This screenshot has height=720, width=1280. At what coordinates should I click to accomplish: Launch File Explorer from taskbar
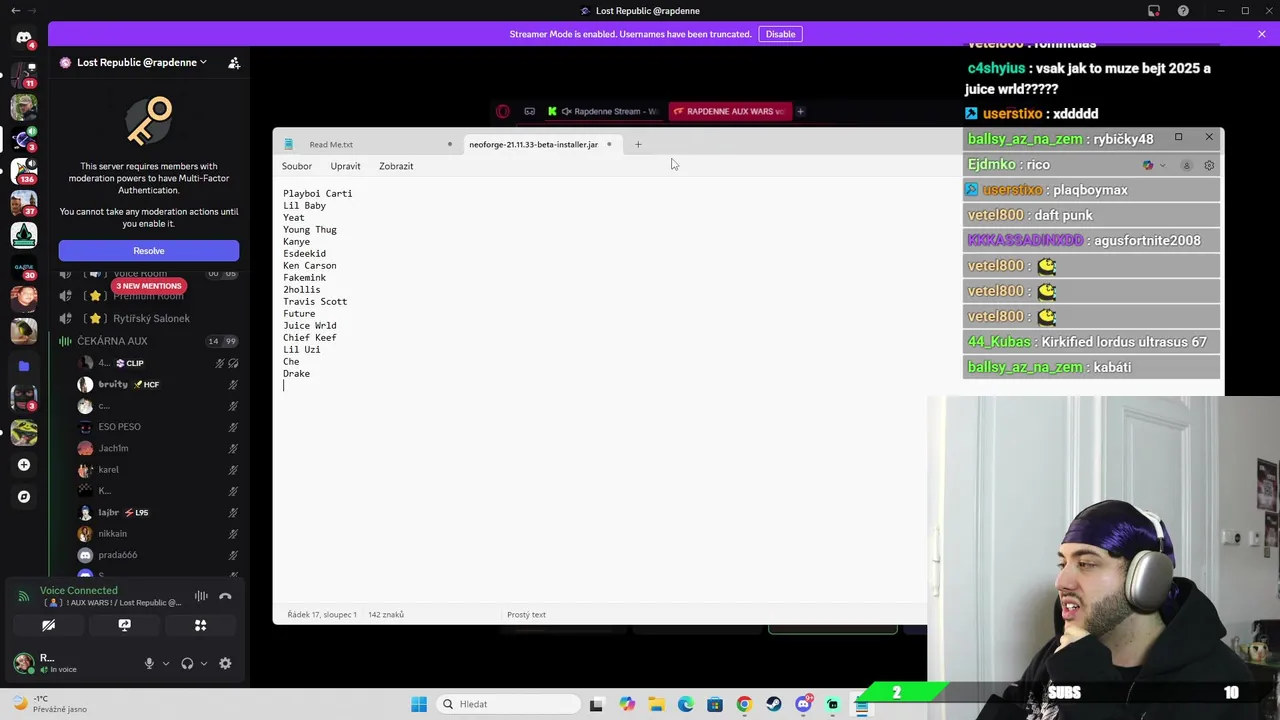point(656,704)
